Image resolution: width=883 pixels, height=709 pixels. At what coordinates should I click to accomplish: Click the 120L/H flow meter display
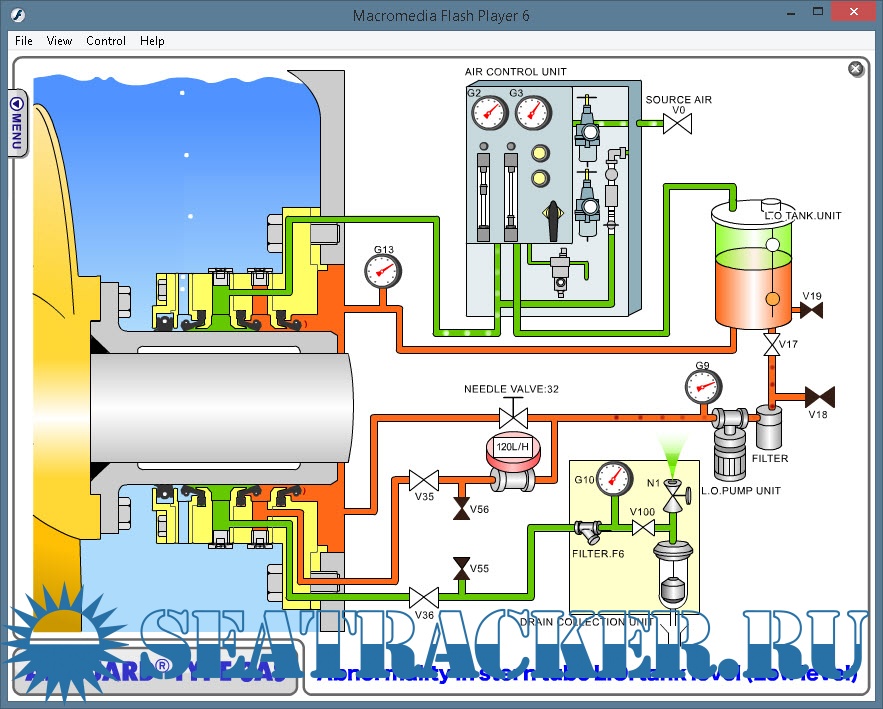[513, 447]
